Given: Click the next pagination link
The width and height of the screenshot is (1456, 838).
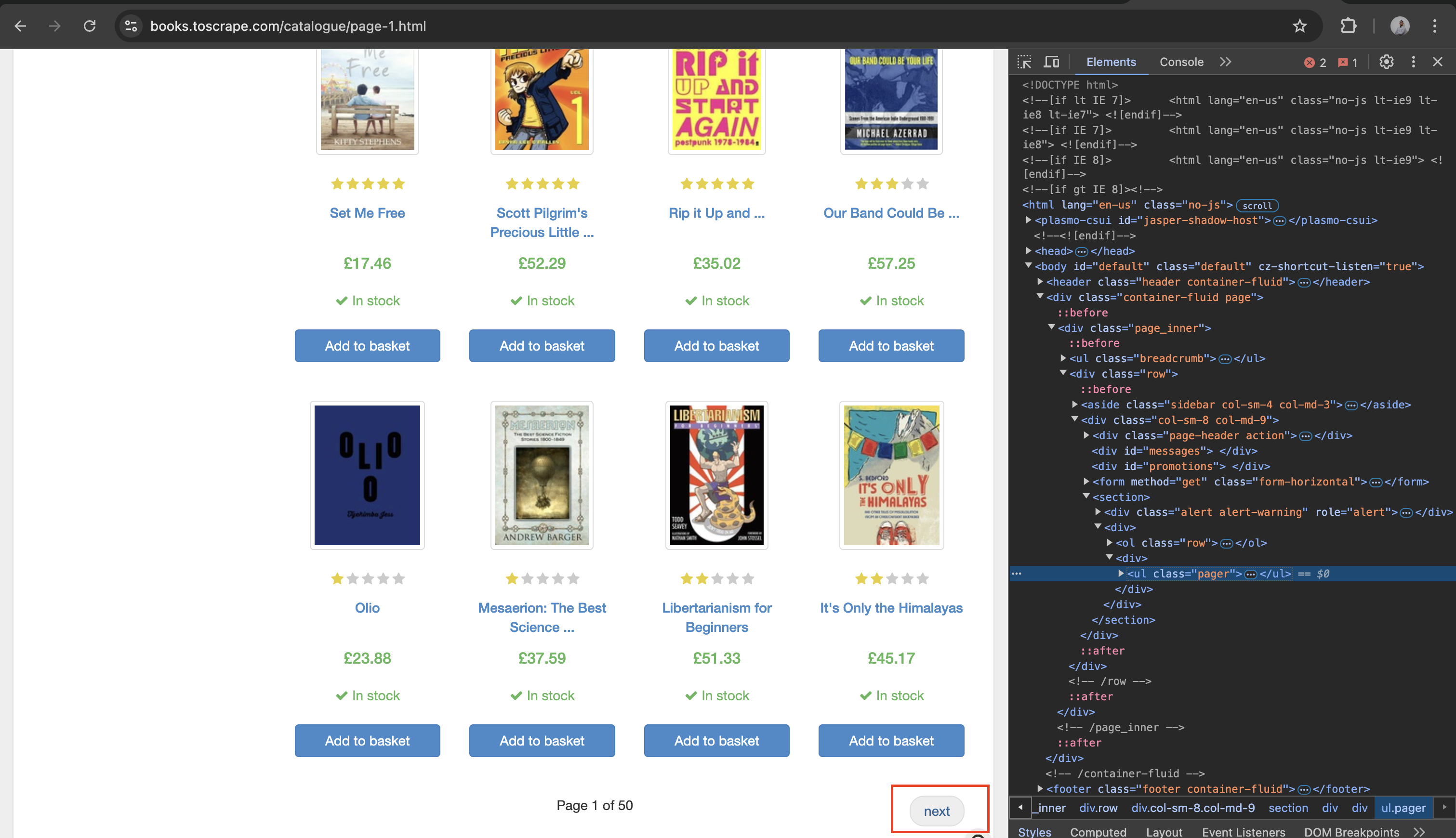Looking at the screenshot, I should (937, 811).
